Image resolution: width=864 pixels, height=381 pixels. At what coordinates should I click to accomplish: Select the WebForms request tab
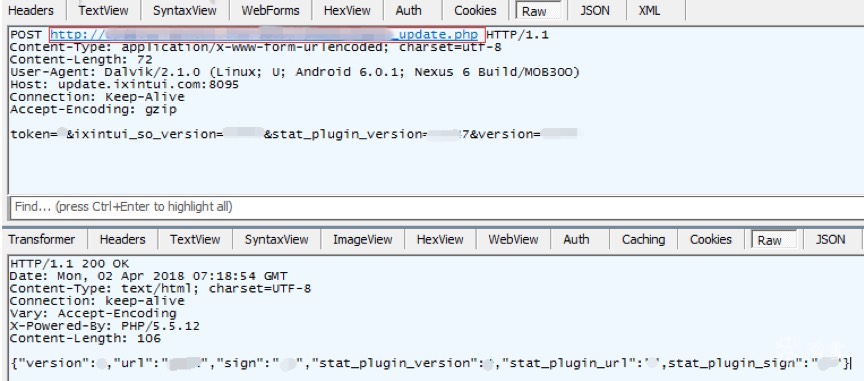pos(271,10)
